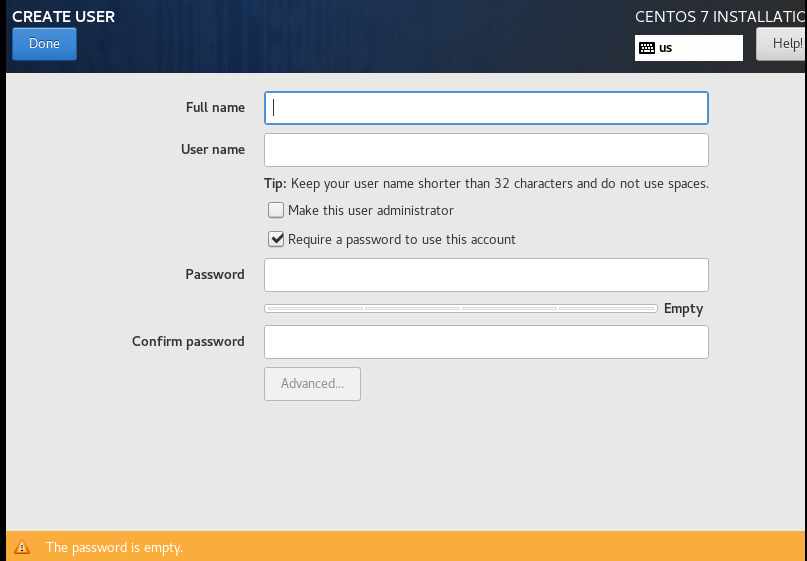Enable Make this user administrator checkbox
807x561 pixels.
[276, 210]
